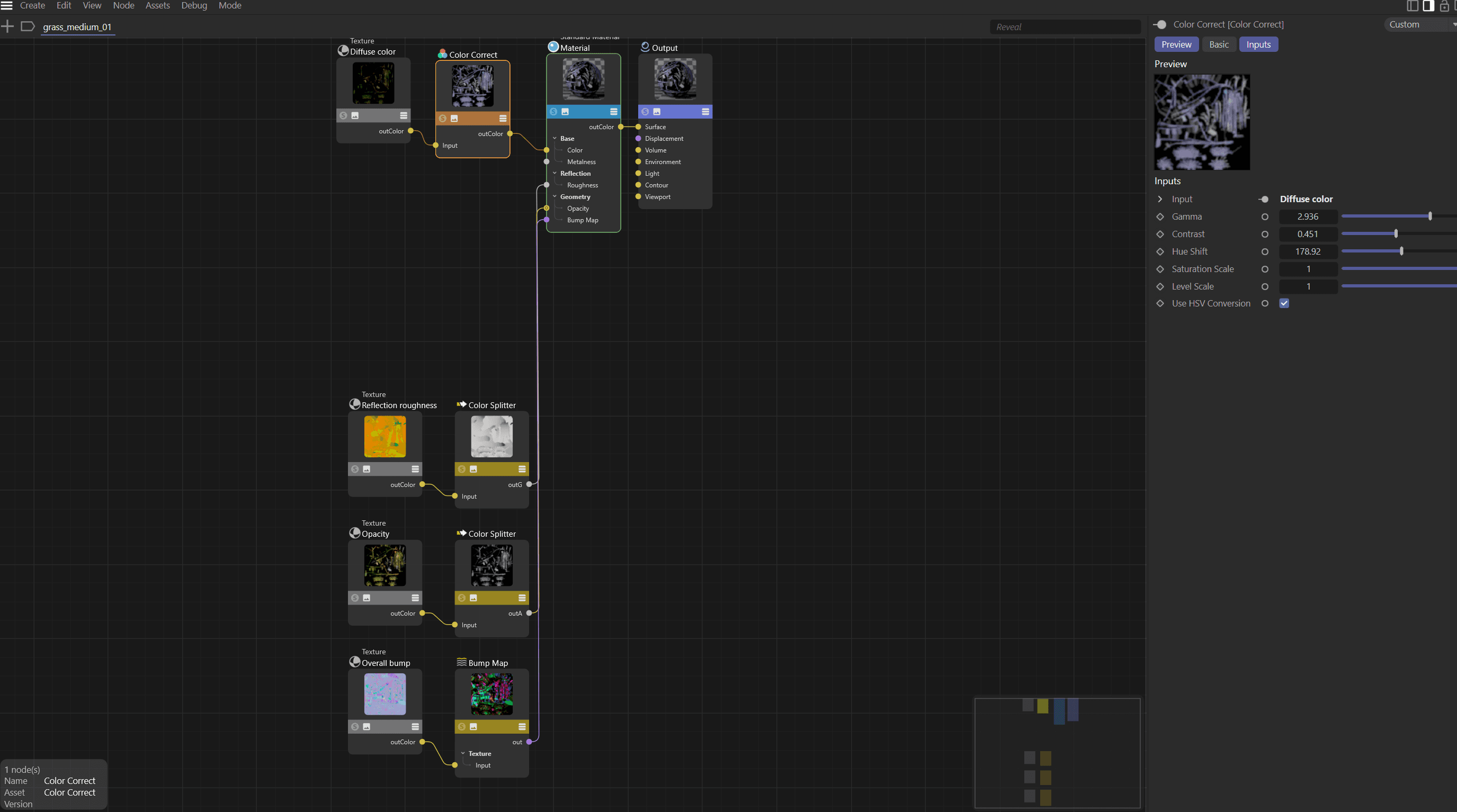Screen dimensions: 1457x812
Task: Click Color Correct node's solo S icon
Action: pyautogui.click(x=443, y=118)
